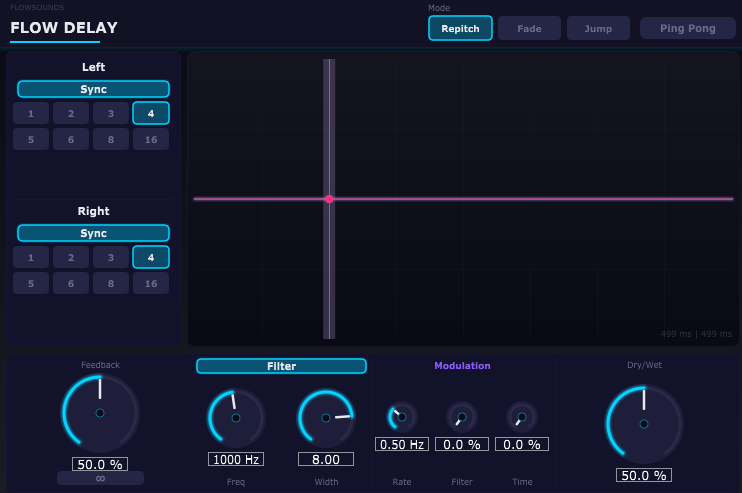Viewport: 742px width, 493px height.
Task: Toggle the Right channel Sync button
Action: tap(94, 233)
